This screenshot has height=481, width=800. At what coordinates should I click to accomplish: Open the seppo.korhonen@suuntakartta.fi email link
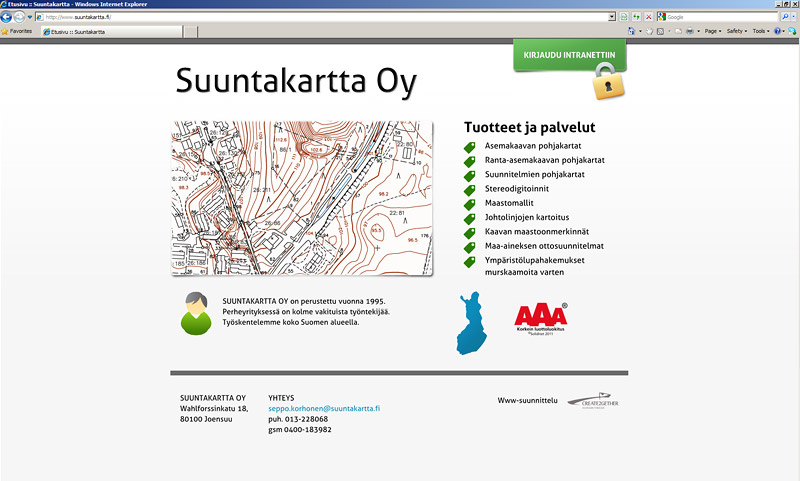point(324,409)
